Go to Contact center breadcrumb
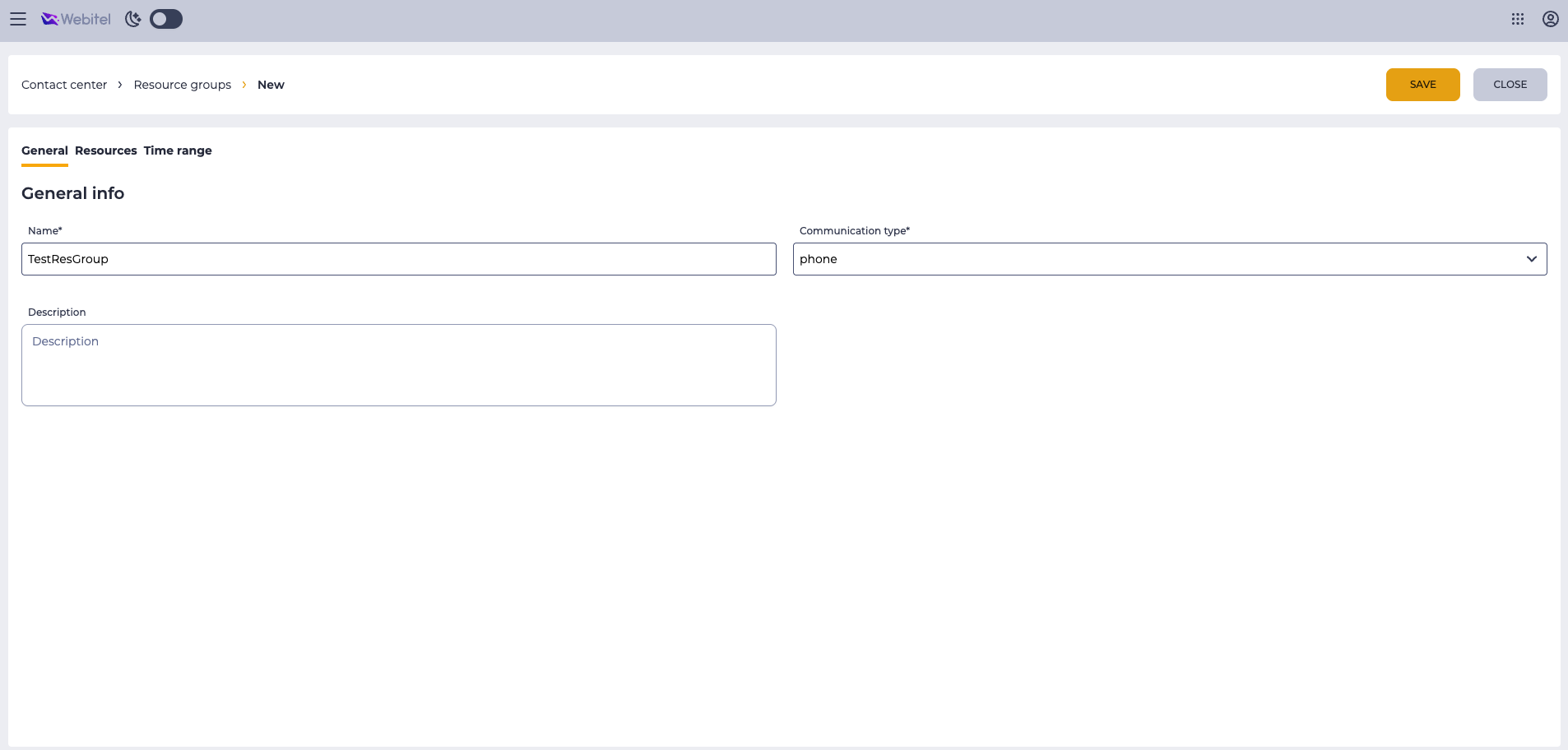 64,85
